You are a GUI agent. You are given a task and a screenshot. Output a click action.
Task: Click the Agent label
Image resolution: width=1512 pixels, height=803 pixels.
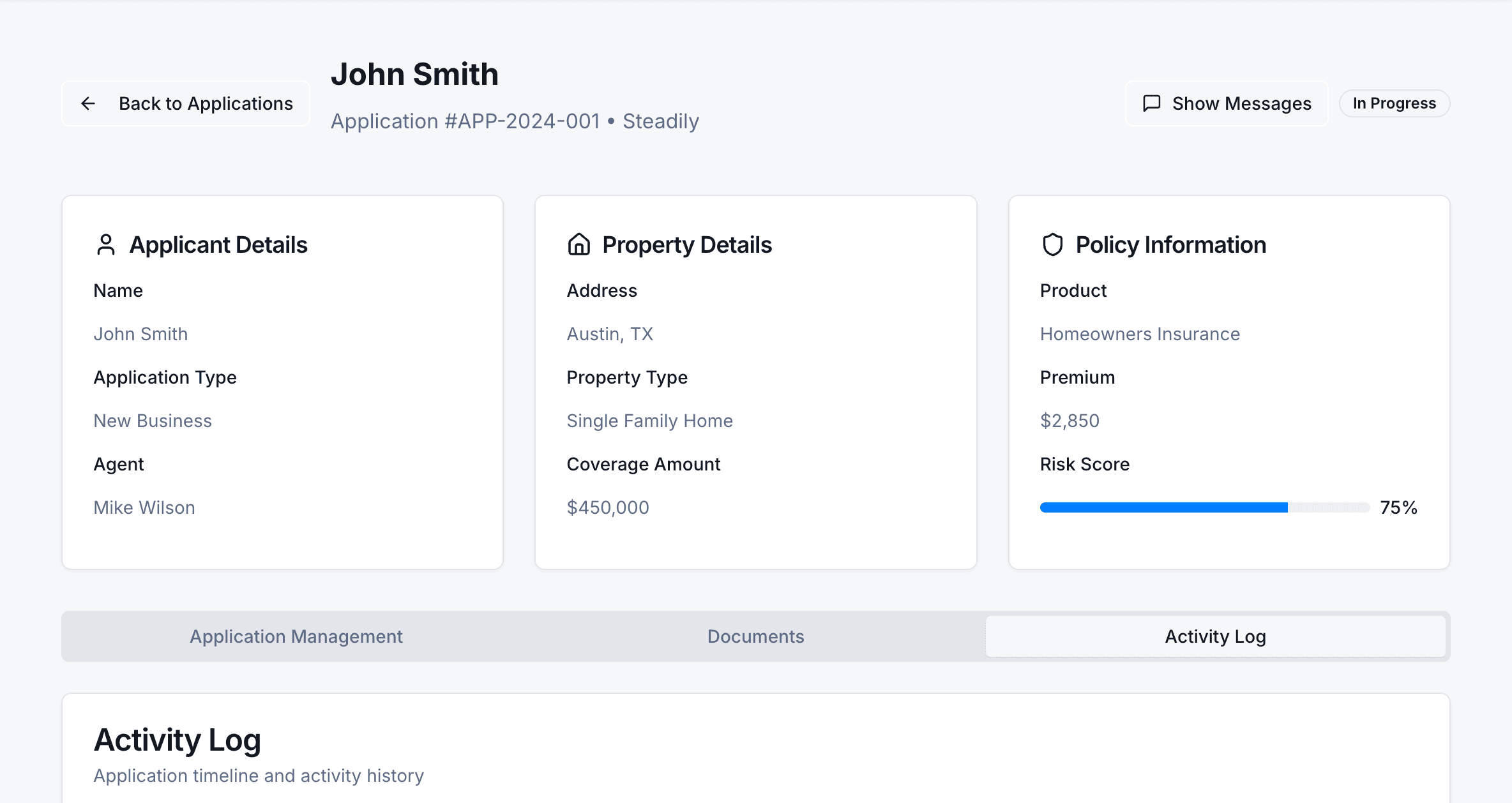click(x=119, y=464)
